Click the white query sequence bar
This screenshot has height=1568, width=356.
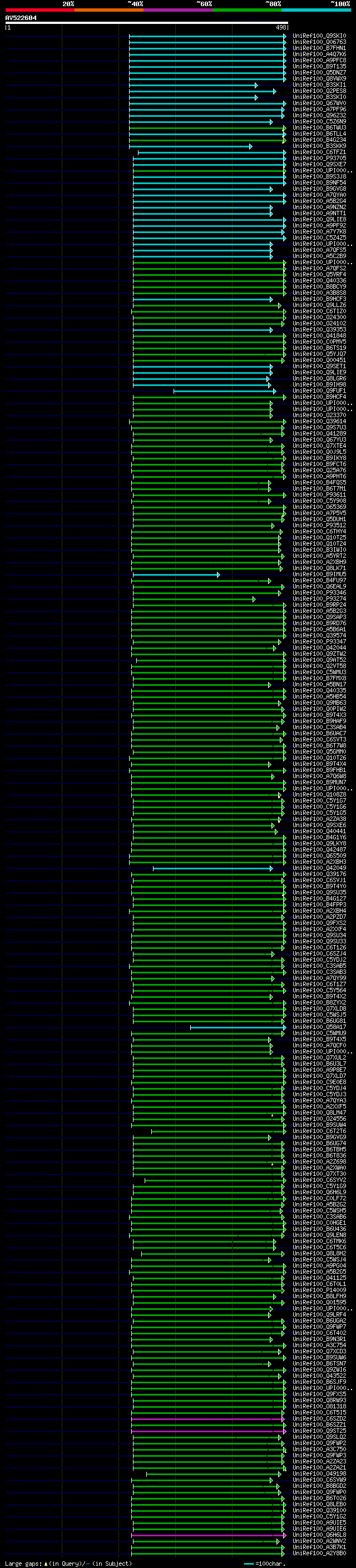tap(147, 23)
